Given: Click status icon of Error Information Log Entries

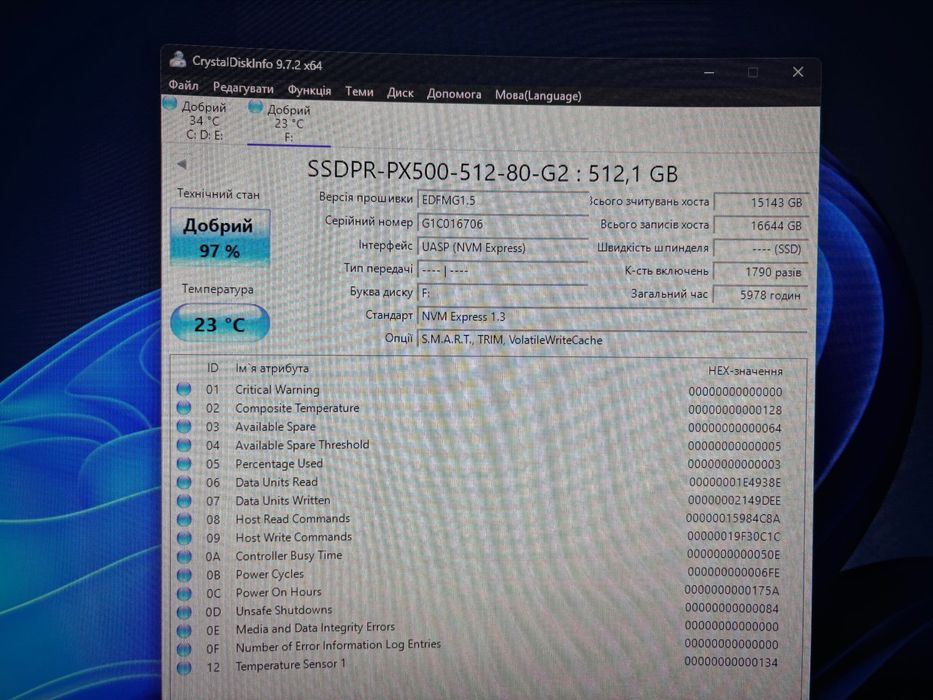Looking at the screenshot, I should pyautogui.click(x=184, y=649).
